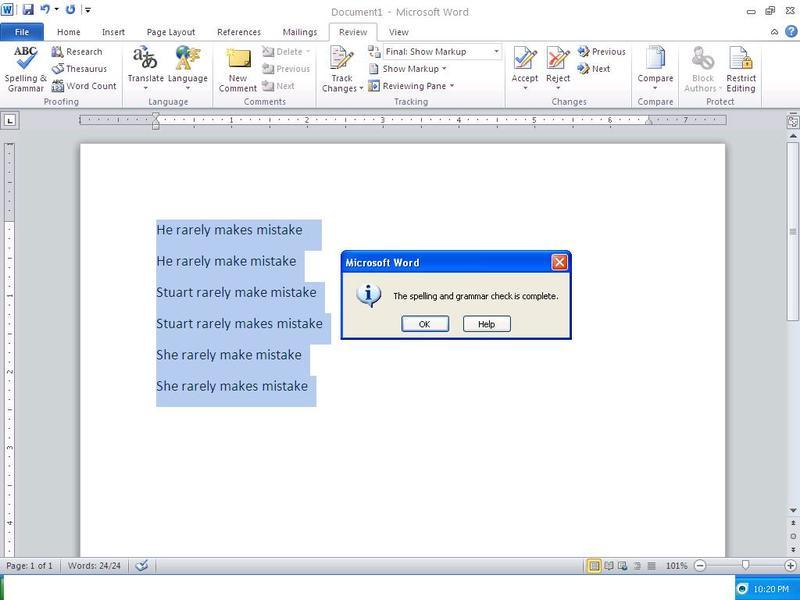
Task: Click the first line indent ruler marker
Action: pyautogui.click(x=156, y=116)
